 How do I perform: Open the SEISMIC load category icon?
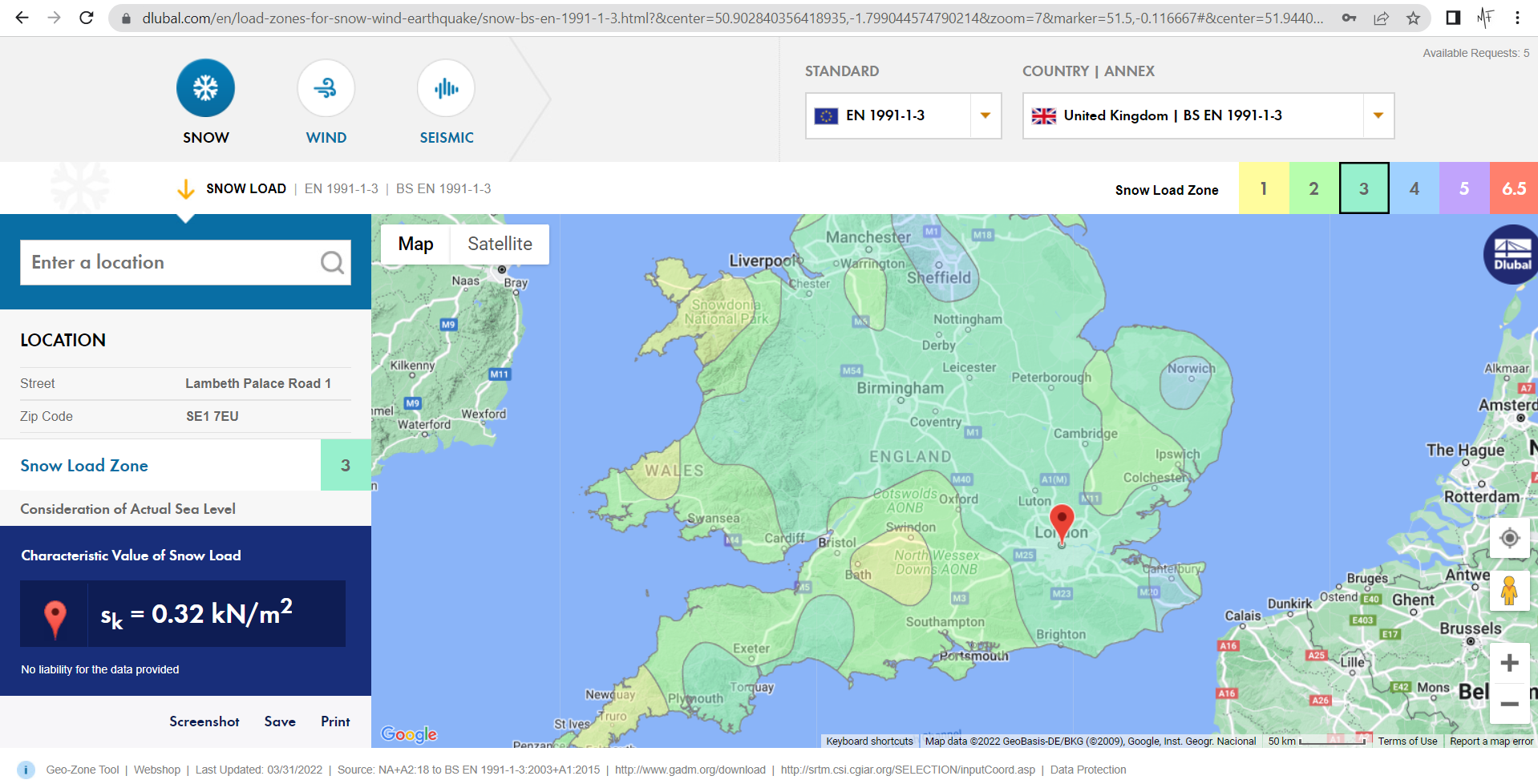(x=446, y=88)
